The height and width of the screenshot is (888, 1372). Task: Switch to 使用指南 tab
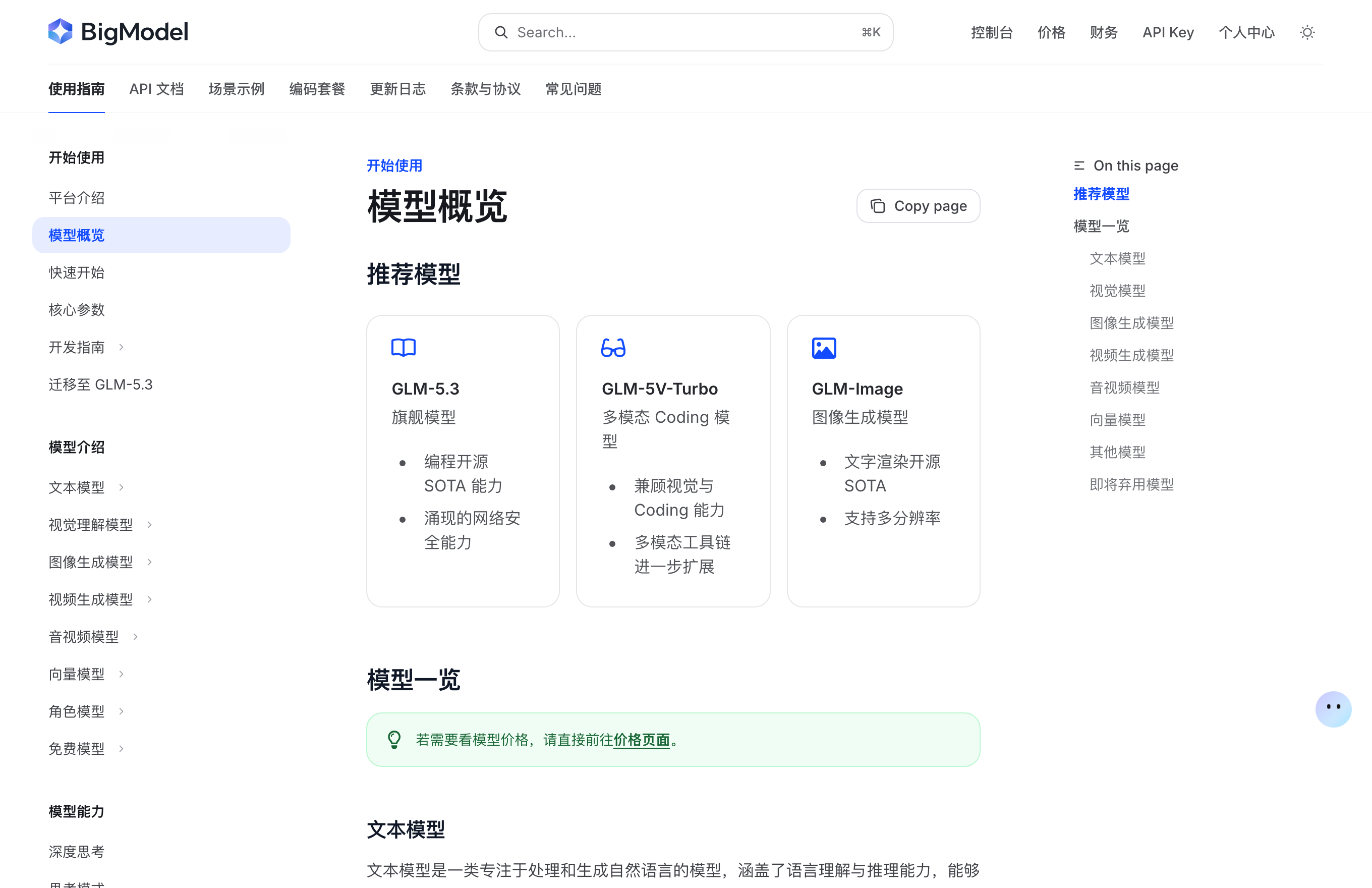[77, 89]
